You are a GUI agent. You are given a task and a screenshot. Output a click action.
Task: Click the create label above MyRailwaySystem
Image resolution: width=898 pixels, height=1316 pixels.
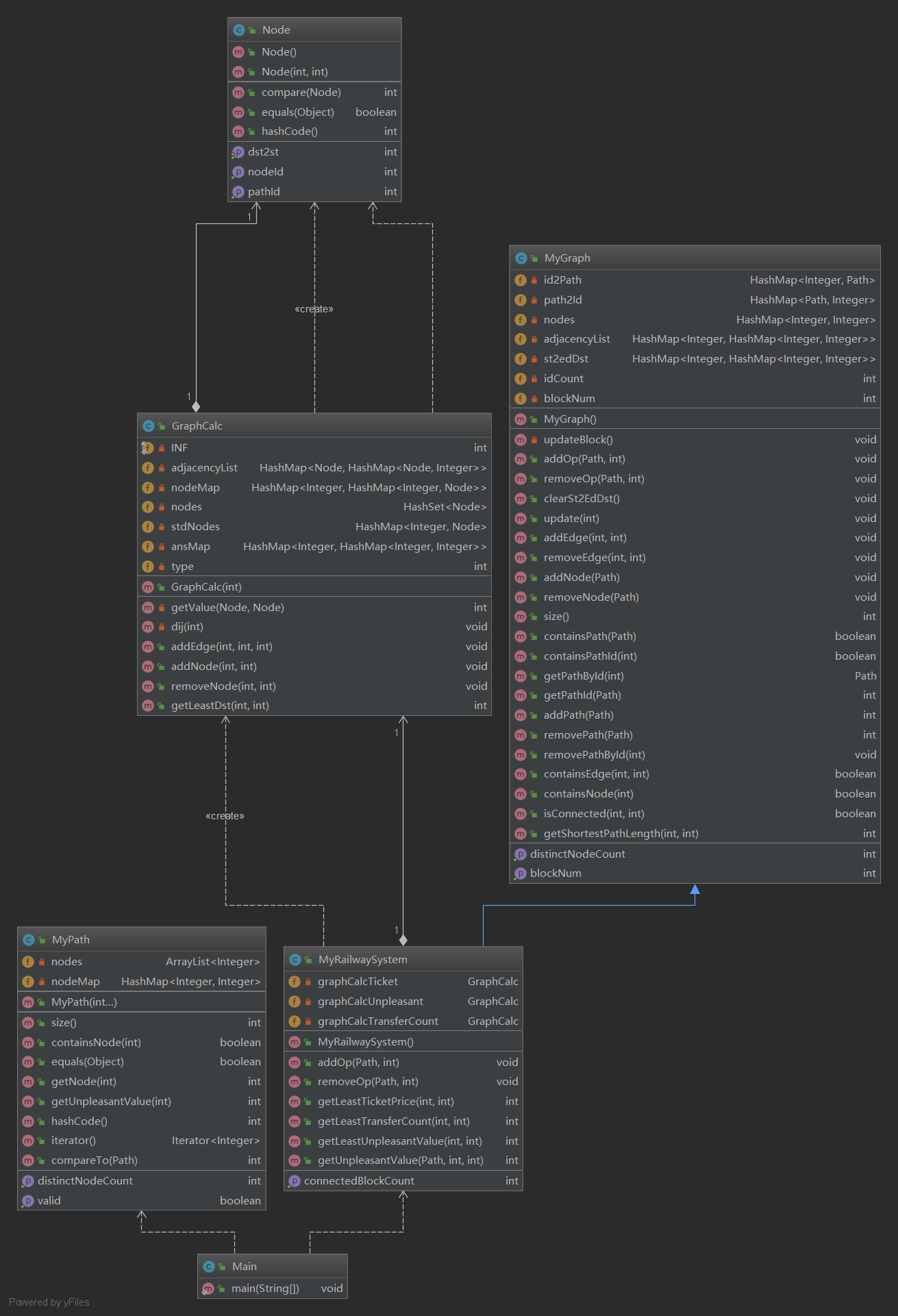pos(225,816)
